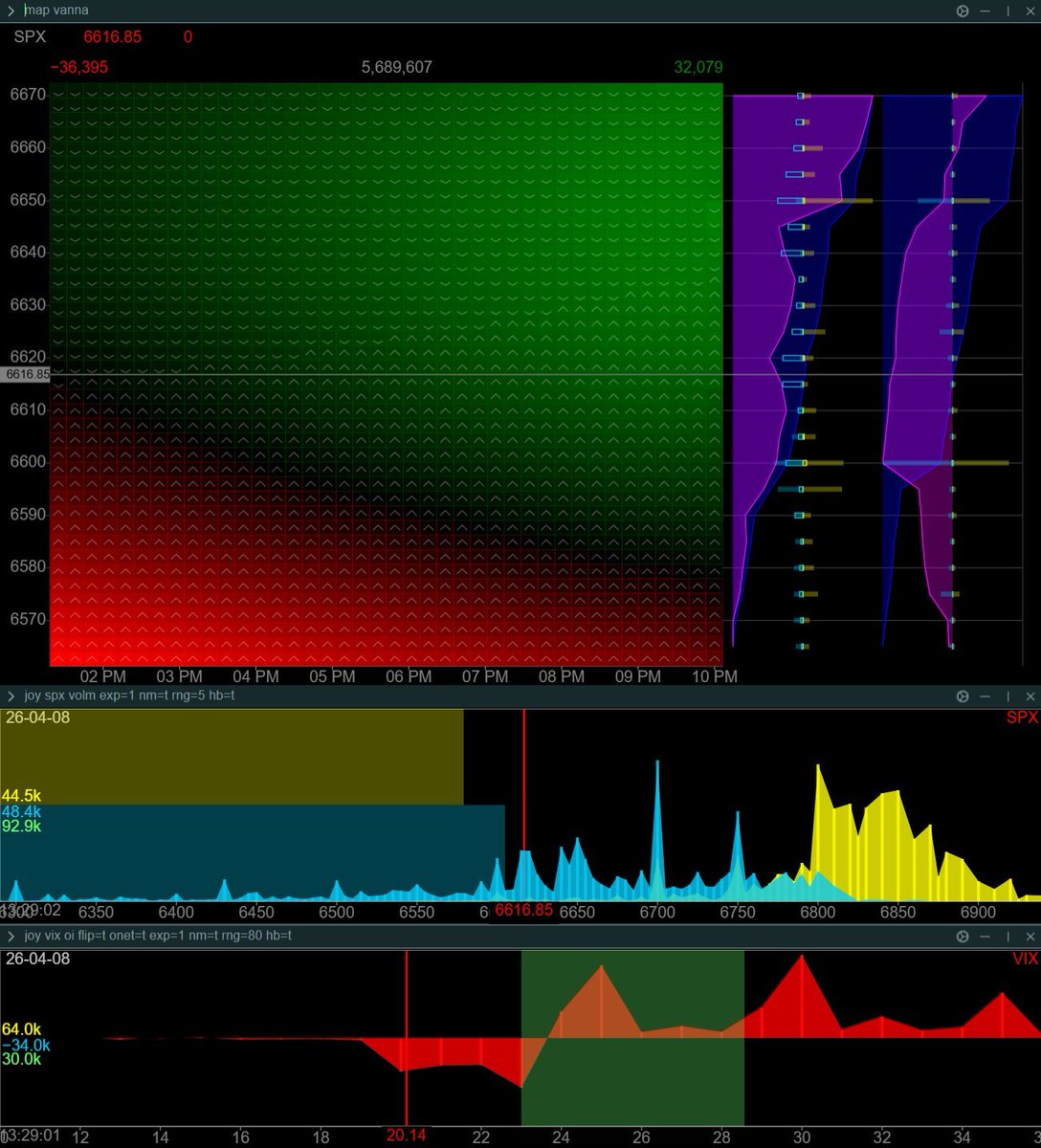
Task: Click the 6580 strike on the heatmap axis
Action: 28,566
